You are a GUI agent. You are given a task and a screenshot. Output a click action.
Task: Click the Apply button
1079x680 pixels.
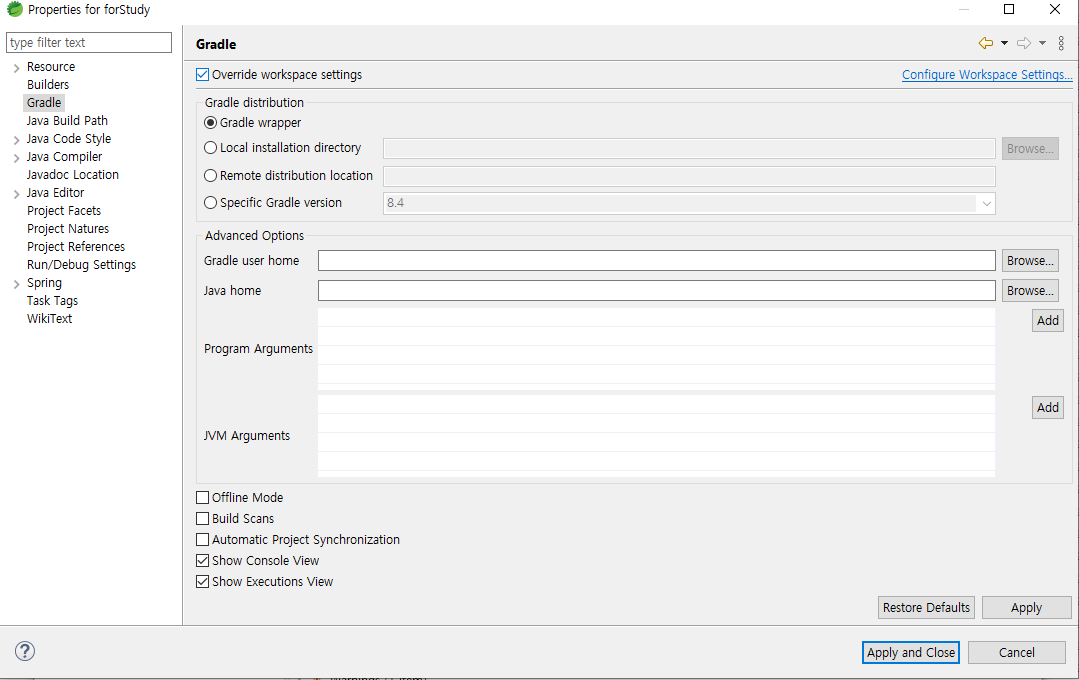pos(1026,608)
